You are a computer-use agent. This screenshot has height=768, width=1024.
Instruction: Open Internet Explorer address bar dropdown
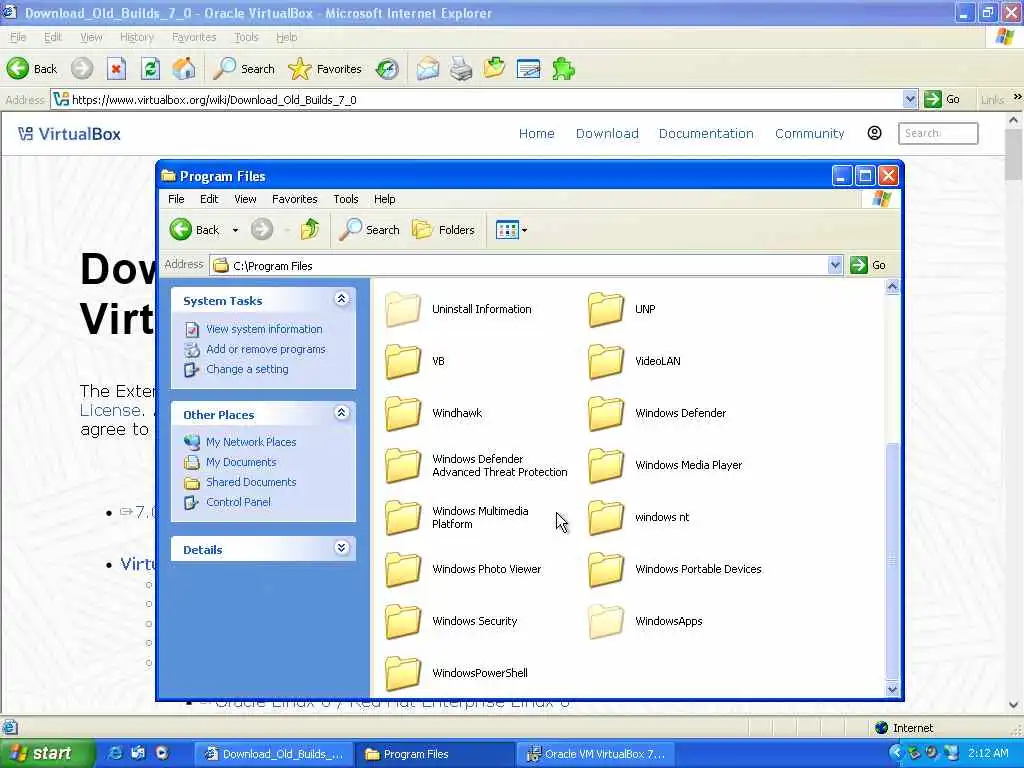pyautogui.click(x=910, y=99)
